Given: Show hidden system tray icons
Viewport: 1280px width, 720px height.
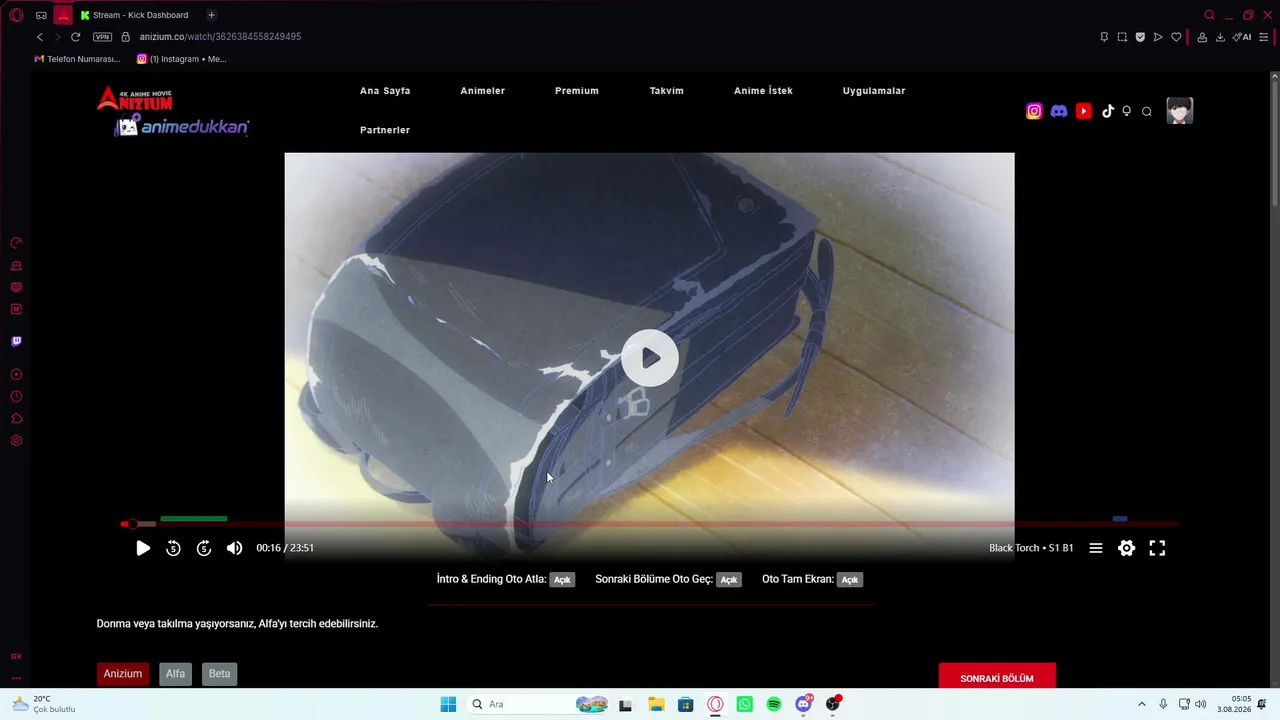Looking at the screenshot, I should click(x=1142, y=704).
